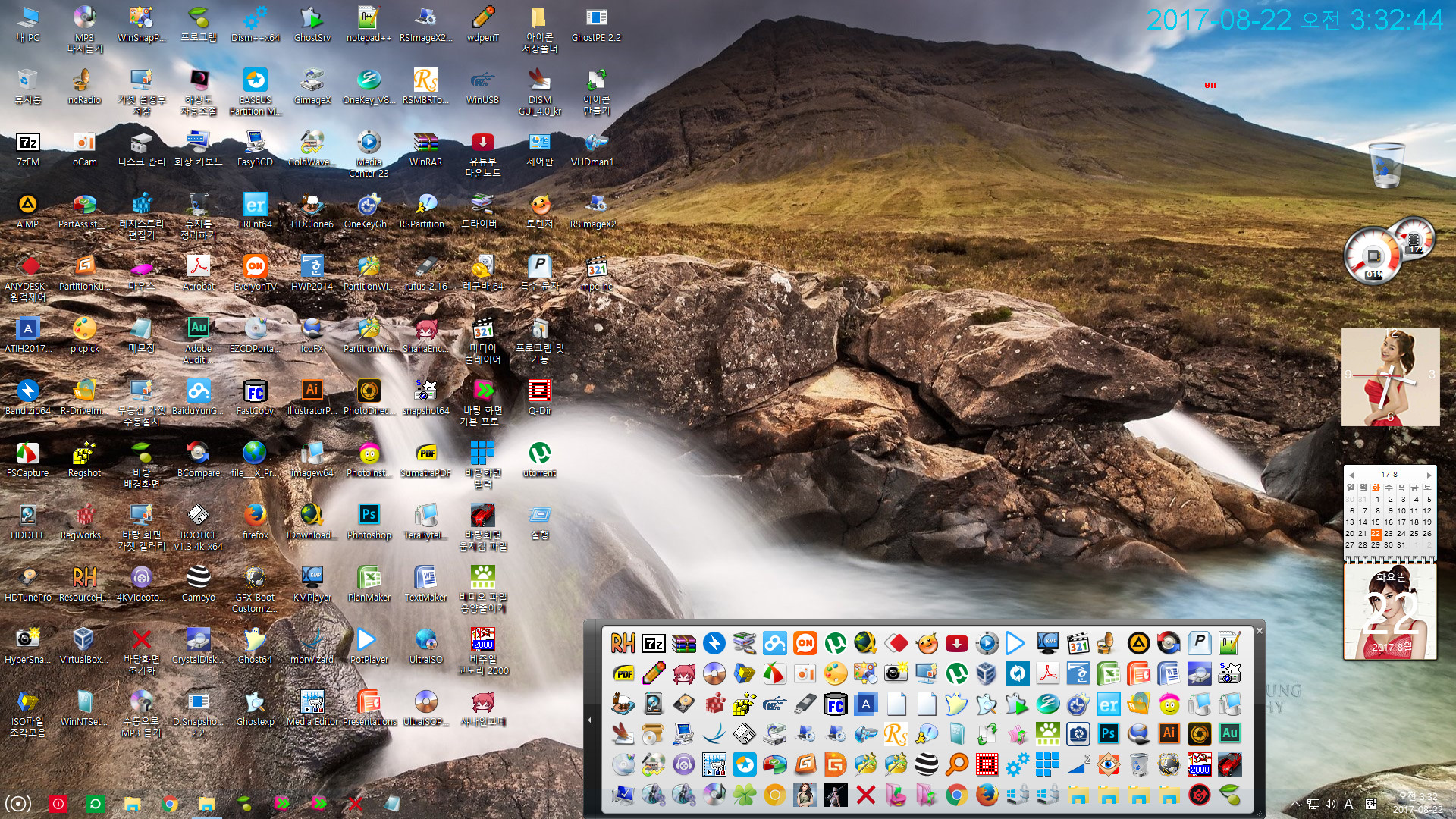This screenshot has width=1456, height=819.
Task: Open the 내 PC desktop icon
Action: coord(28,24)
